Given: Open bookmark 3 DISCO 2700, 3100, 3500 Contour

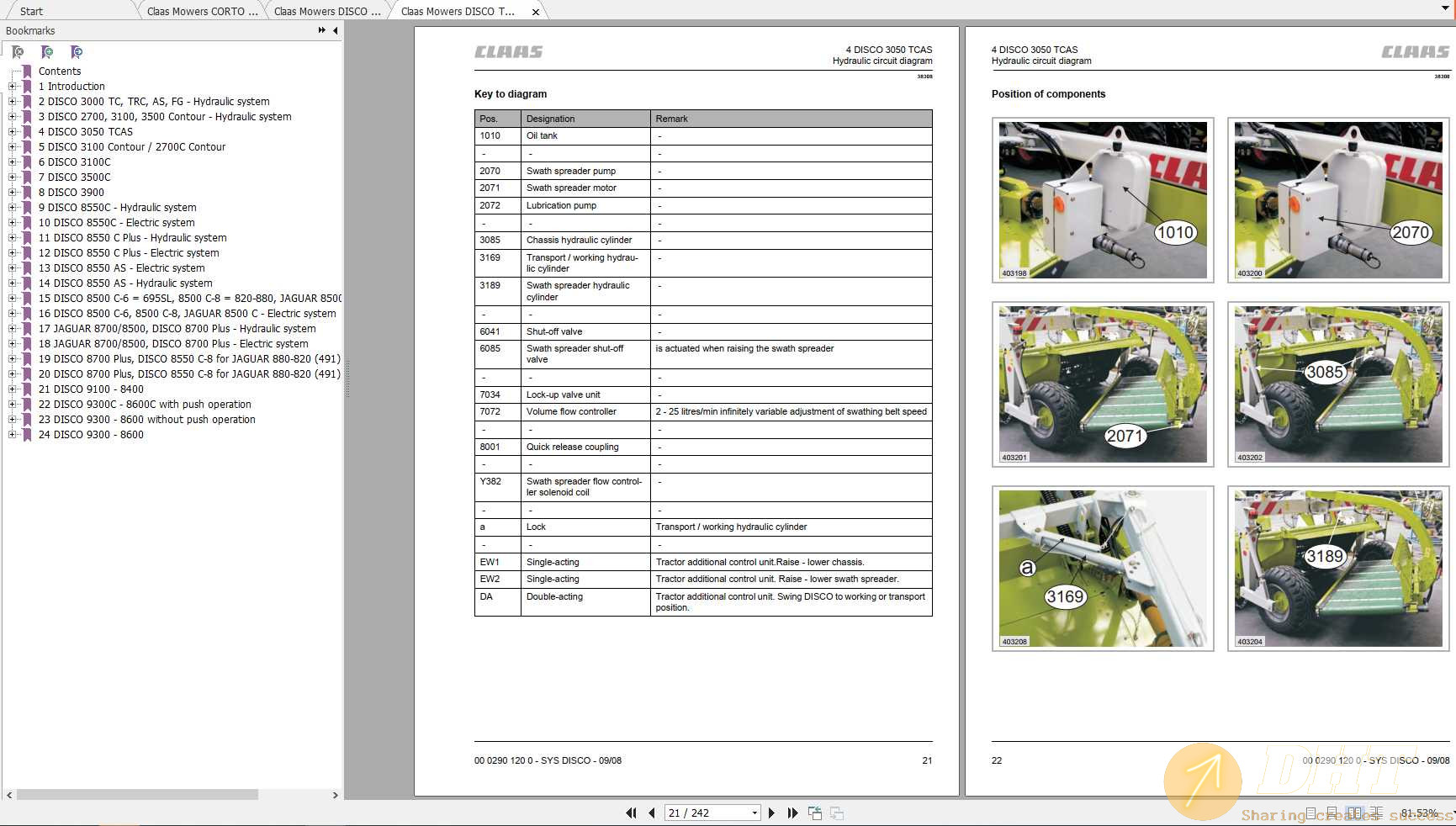Looking at the screenshot, I should coord(165,117).
